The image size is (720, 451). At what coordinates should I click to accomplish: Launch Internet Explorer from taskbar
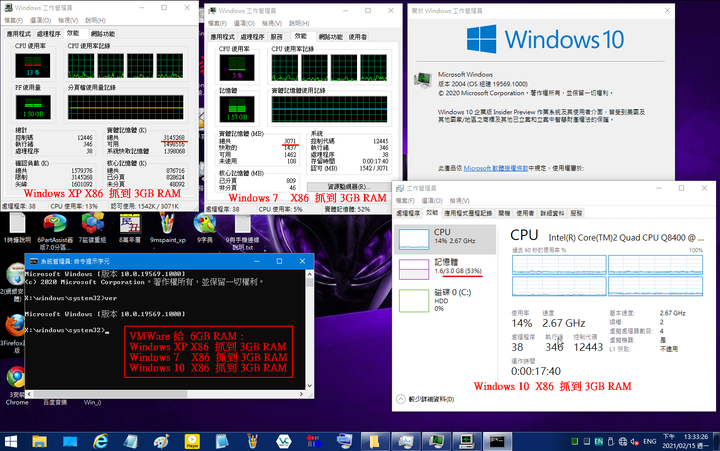click(x=100, y=442)
